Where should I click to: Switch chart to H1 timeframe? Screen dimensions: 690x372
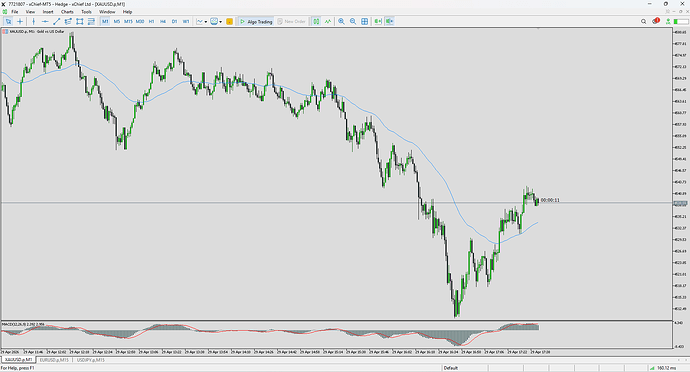pyautogui.click(x=151, y=21)
